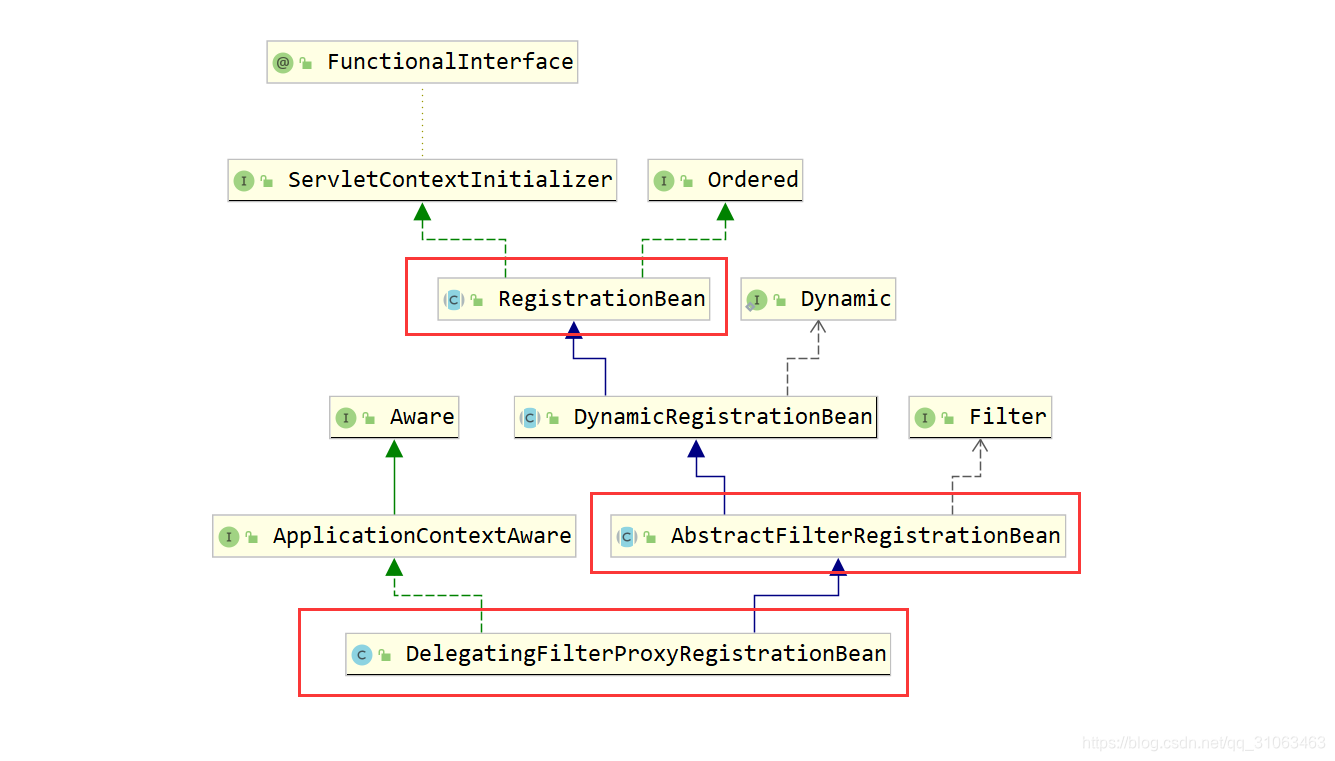
Task: Select the Dynamic interface node
Action: 818,298
